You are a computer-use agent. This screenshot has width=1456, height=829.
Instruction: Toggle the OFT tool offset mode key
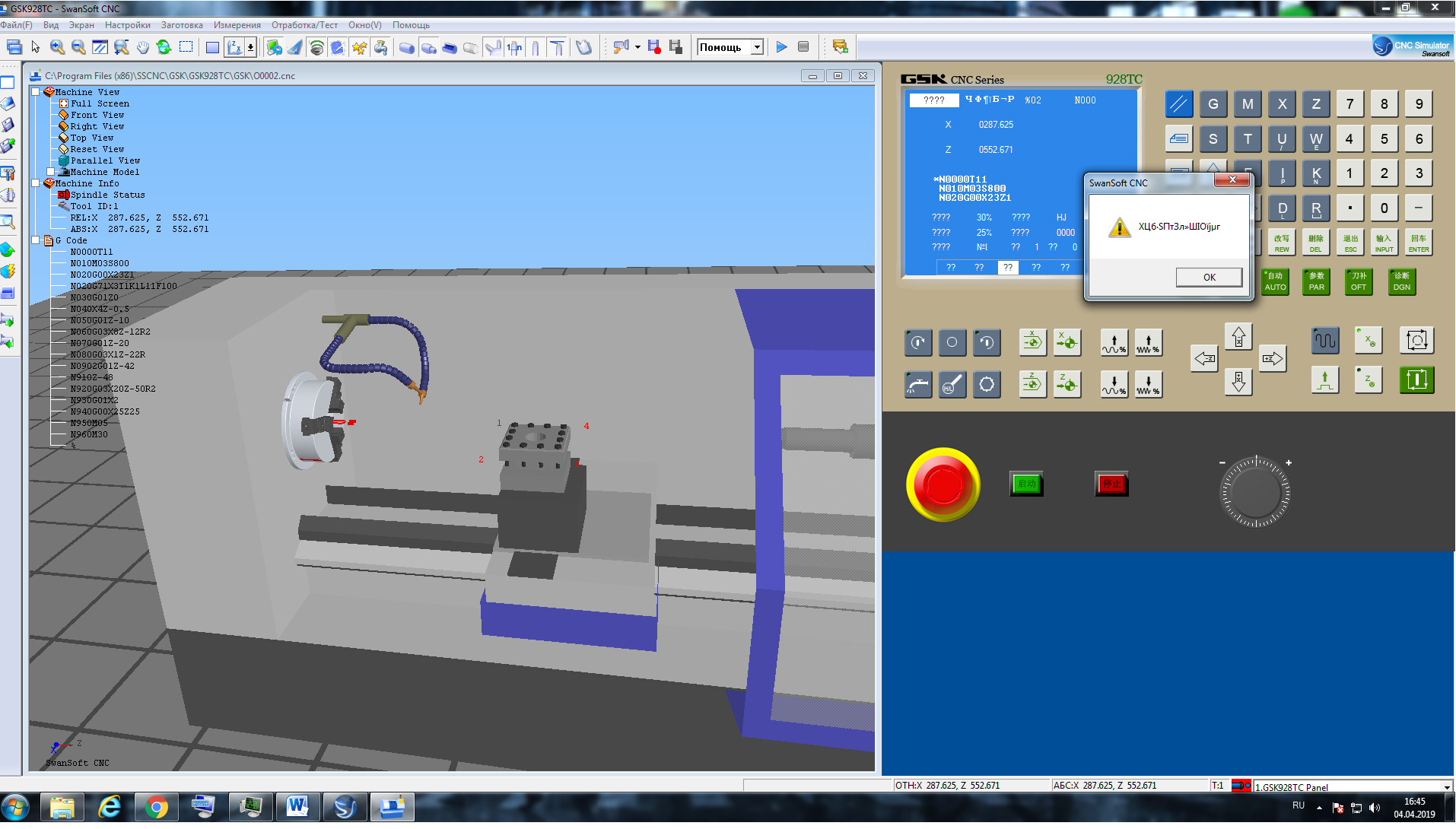coord(1359,282)
